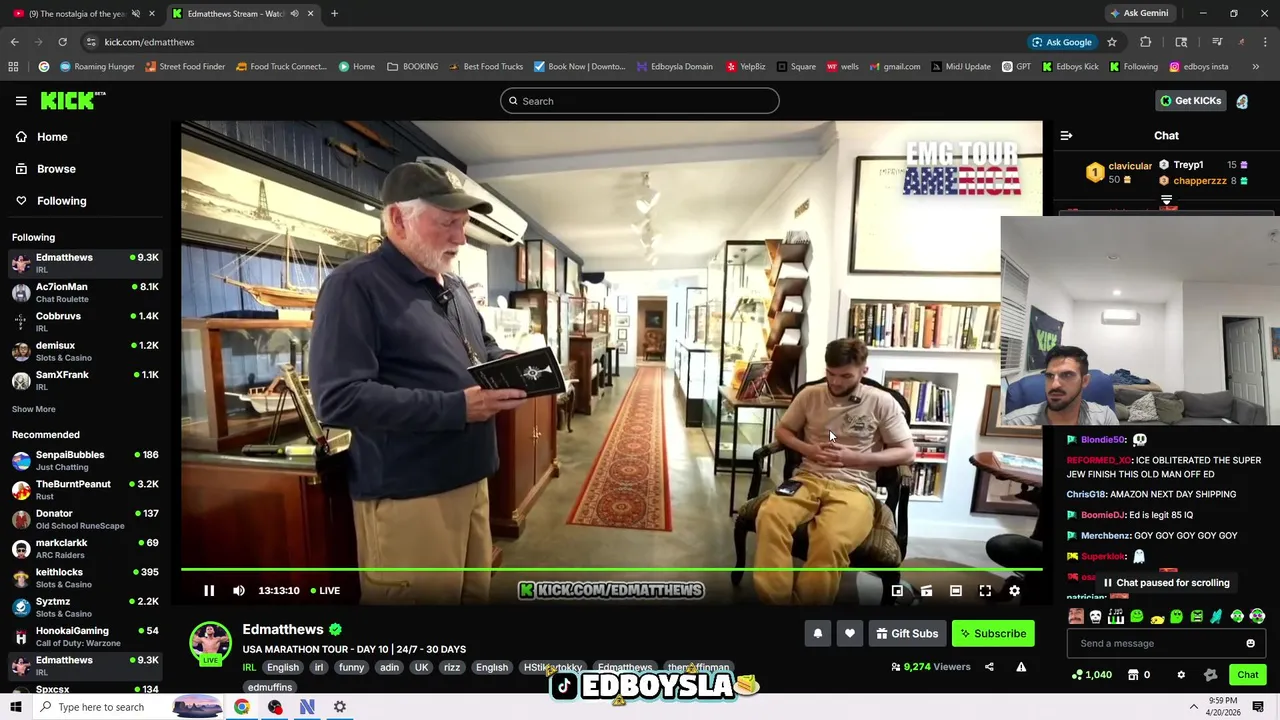Focus the Kick search box
Image resolution: width=1280 pixels, height=720 pixels.
pos(640,101)
